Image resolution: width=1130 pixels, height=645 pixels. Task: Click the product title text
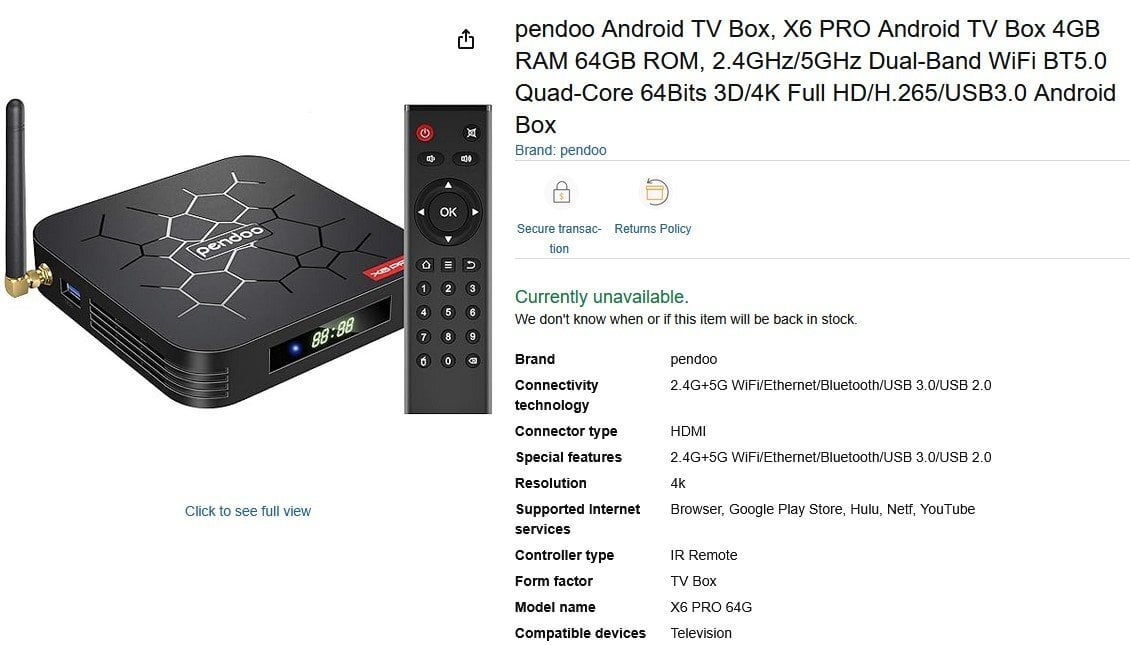pyautogui.click(x=816, y=76)
